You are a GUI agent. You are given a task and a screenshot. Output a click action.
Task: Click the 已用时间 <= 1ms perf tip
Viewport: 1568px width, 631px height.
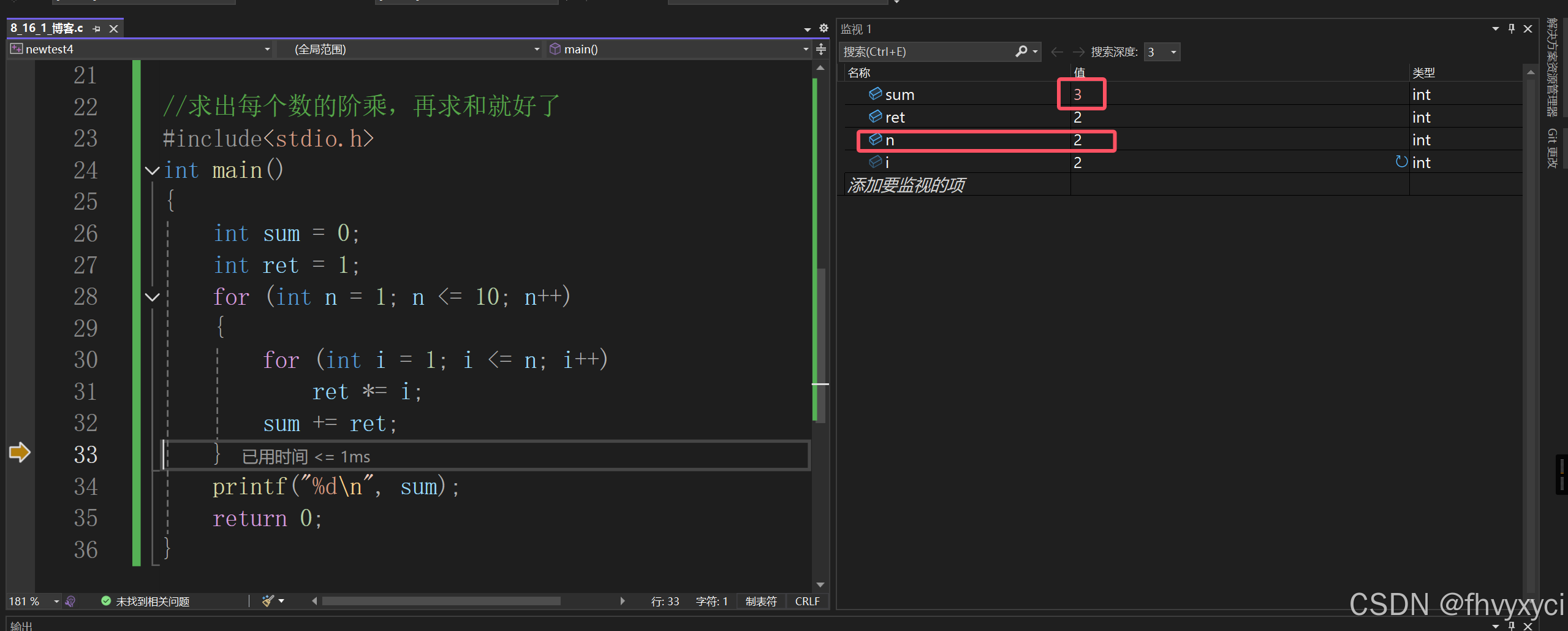306,457
